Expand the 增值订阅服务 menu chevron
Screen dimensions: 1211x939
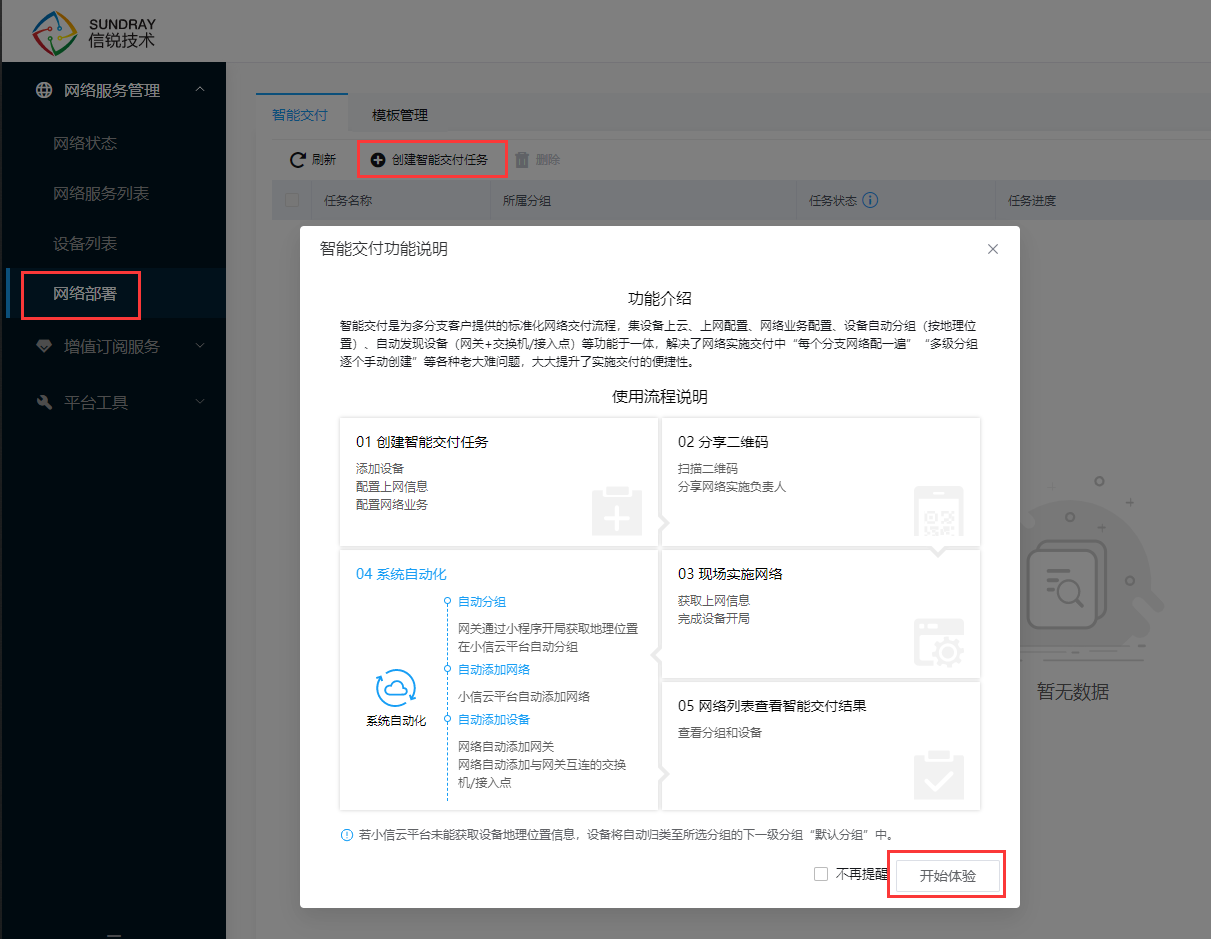(200, 346)
